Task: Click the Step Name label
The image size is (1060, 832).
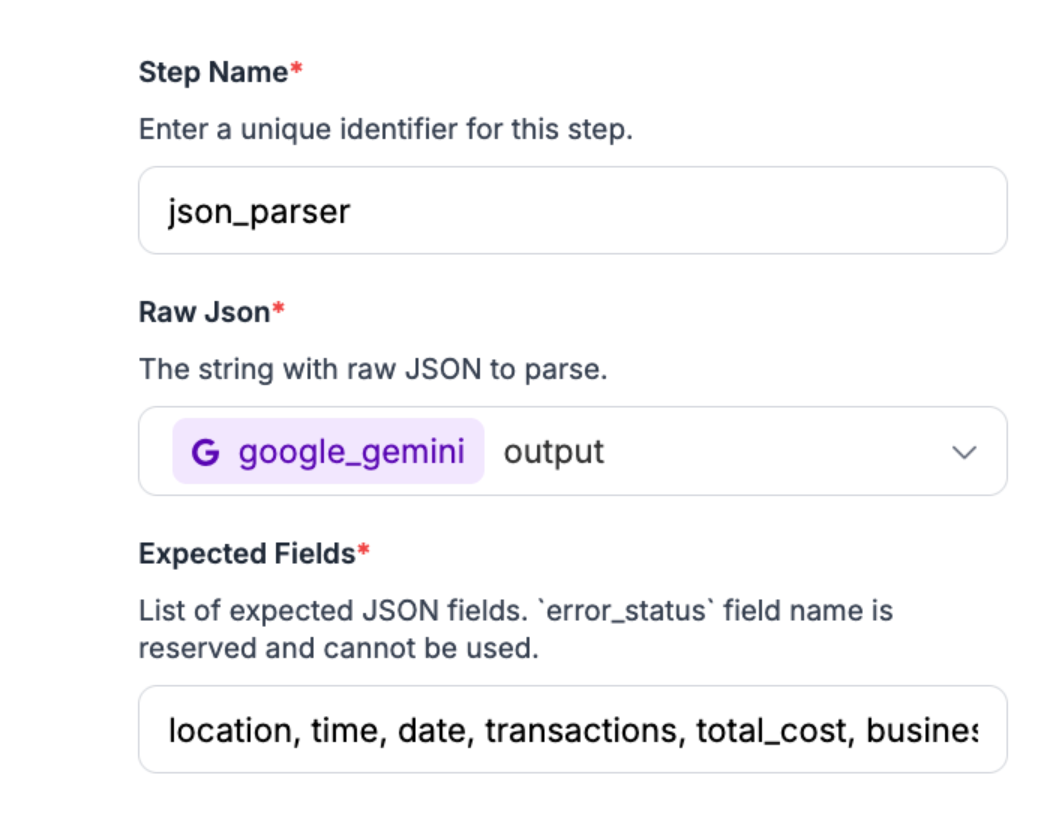Action: (213, 72)
